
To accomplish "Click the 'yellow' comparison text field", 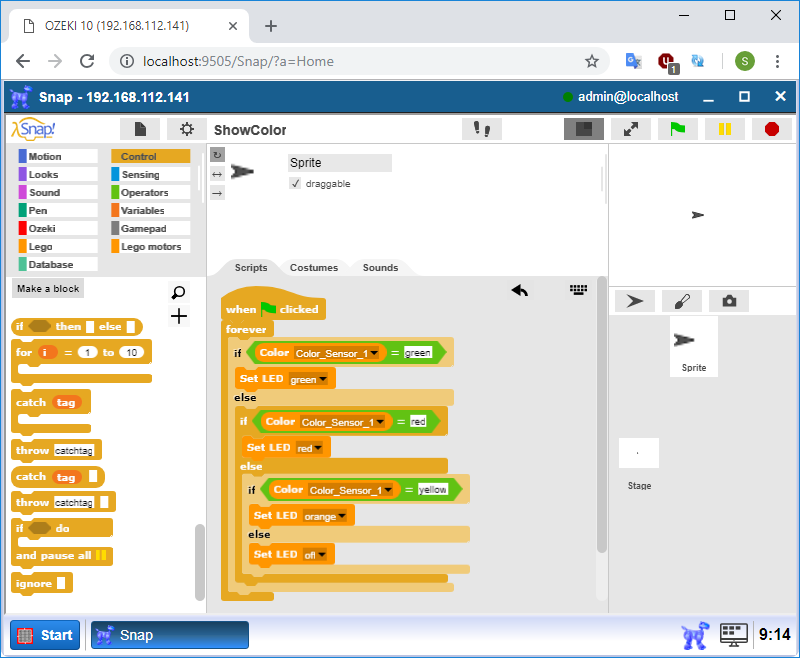I will (432, 489).
